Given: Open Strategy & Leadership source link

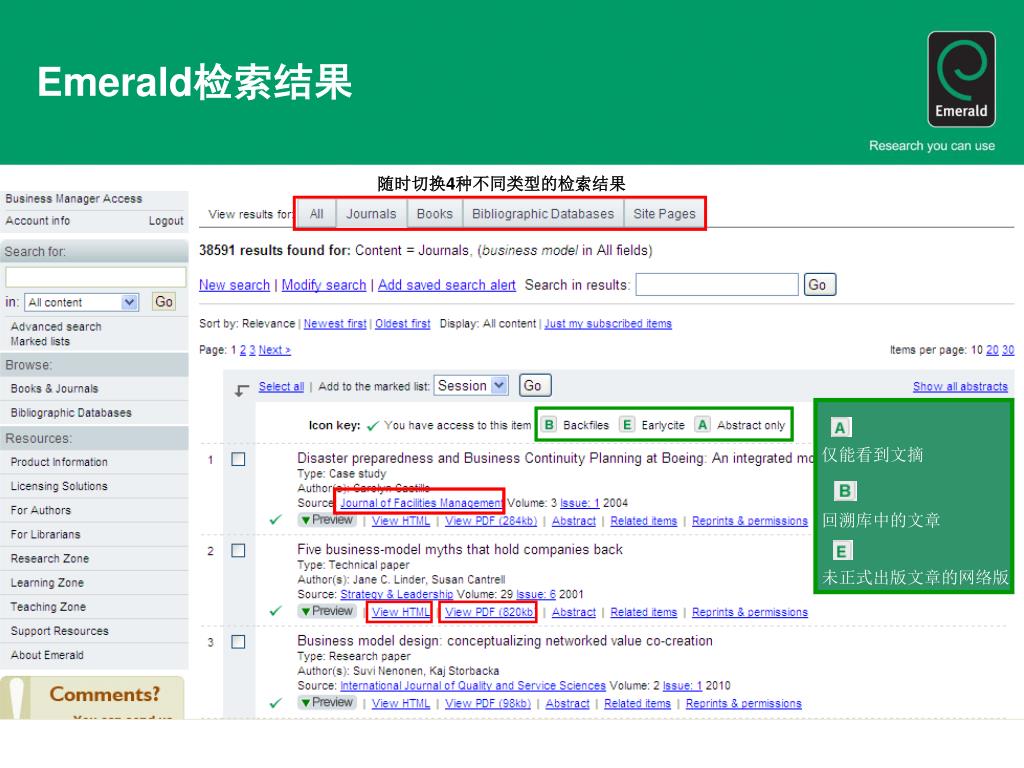Looking at the screenshot, I should (x=396, y=594).
